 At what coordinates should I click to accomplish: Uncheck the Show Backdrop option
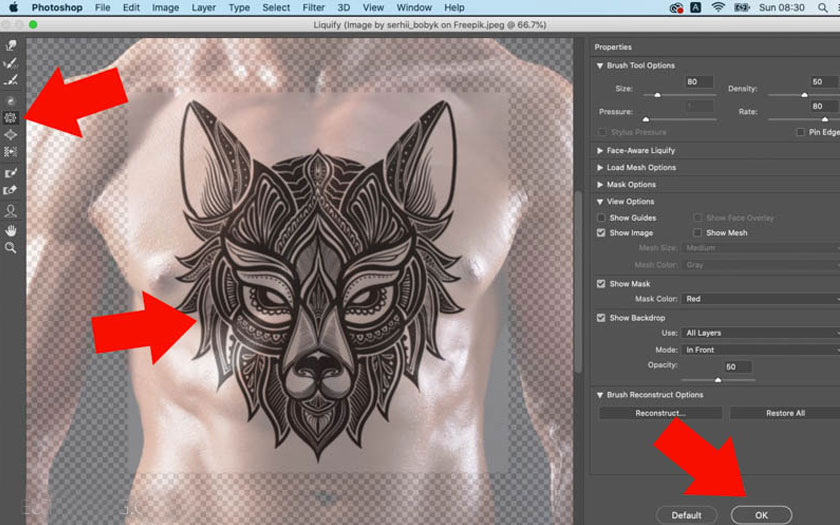click(601, 318)
